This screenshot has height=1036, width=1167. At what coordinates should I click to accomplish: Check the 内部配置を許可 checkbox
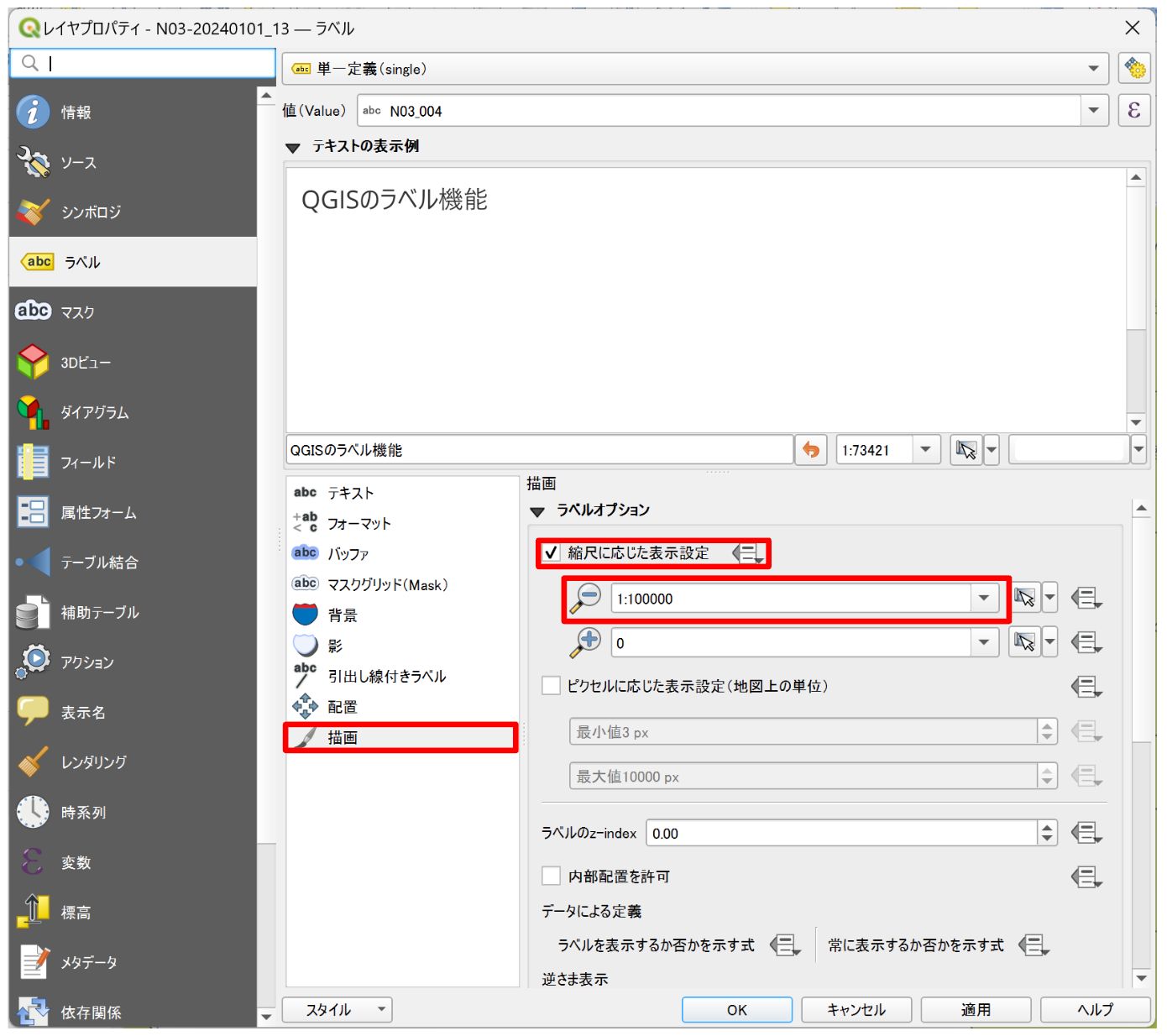[552, 876]
